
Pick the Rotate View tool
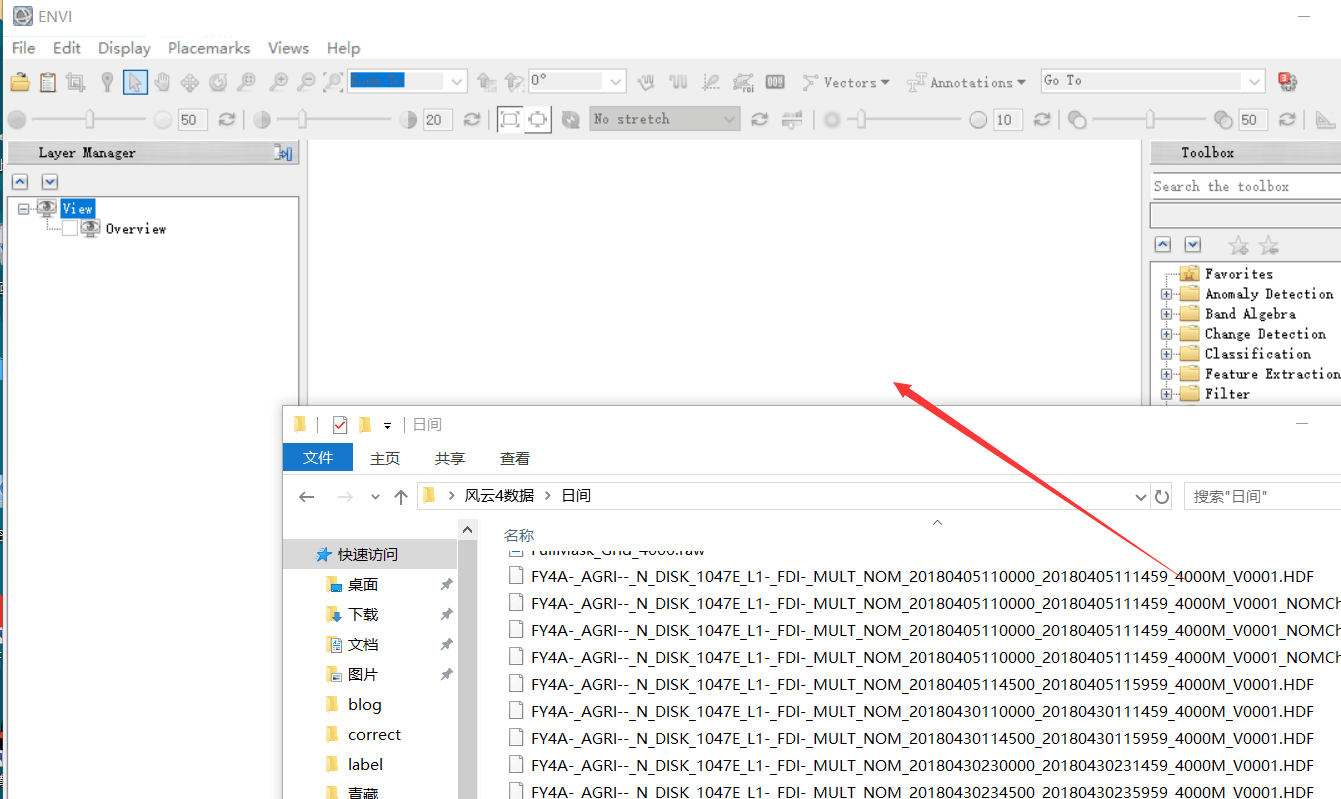point(218,82)
